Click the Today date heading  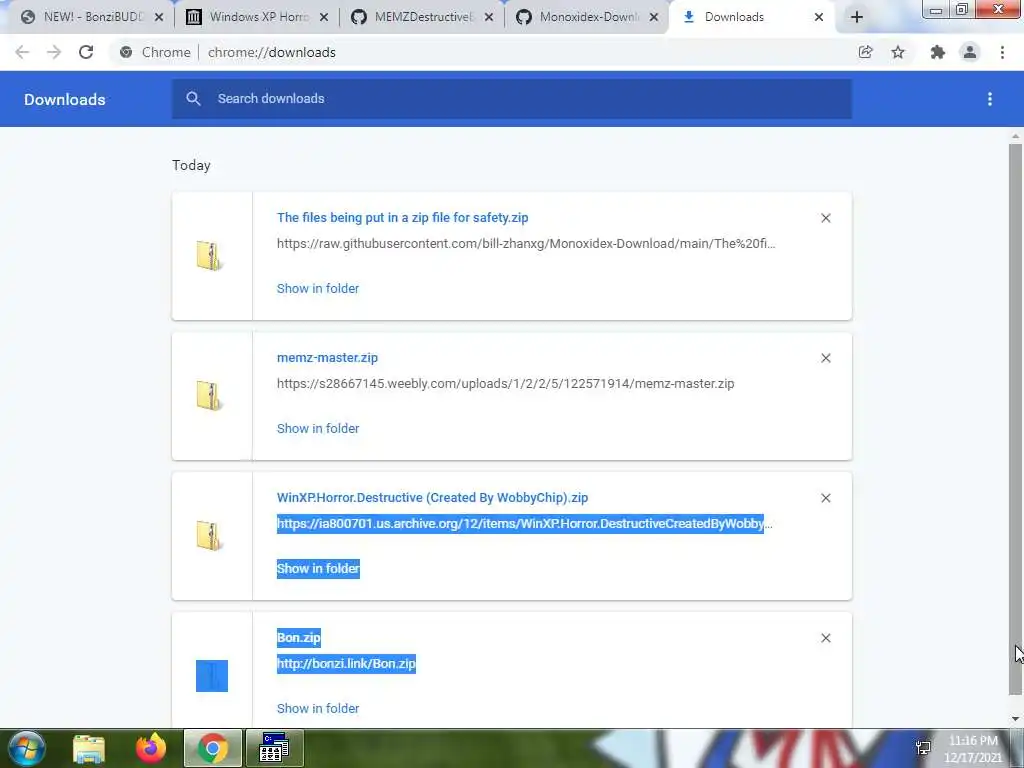[191, 165]
